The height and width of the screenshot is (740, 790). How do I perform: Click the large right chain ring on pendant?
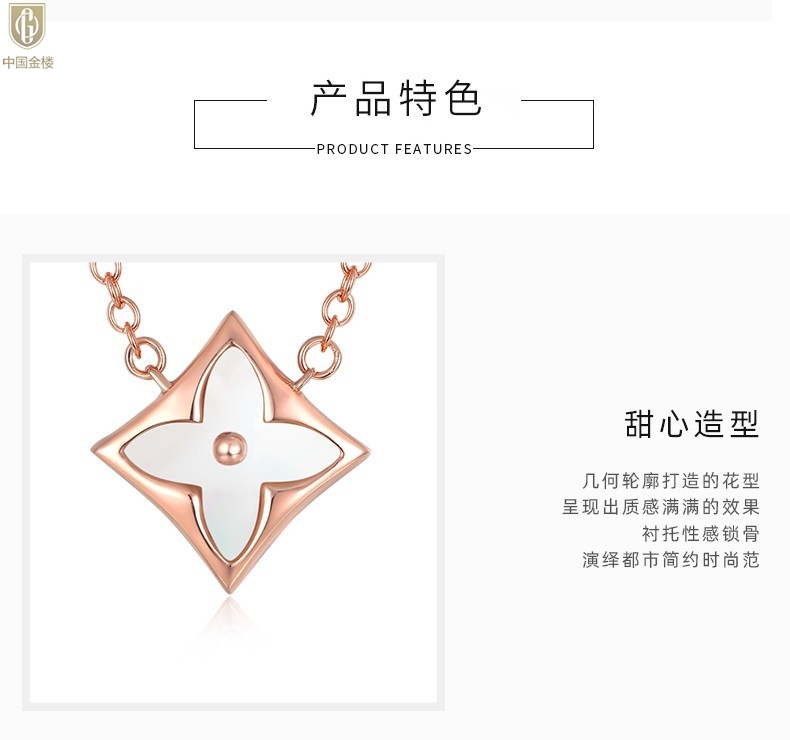pyautogui.click(x=319, y=357)
